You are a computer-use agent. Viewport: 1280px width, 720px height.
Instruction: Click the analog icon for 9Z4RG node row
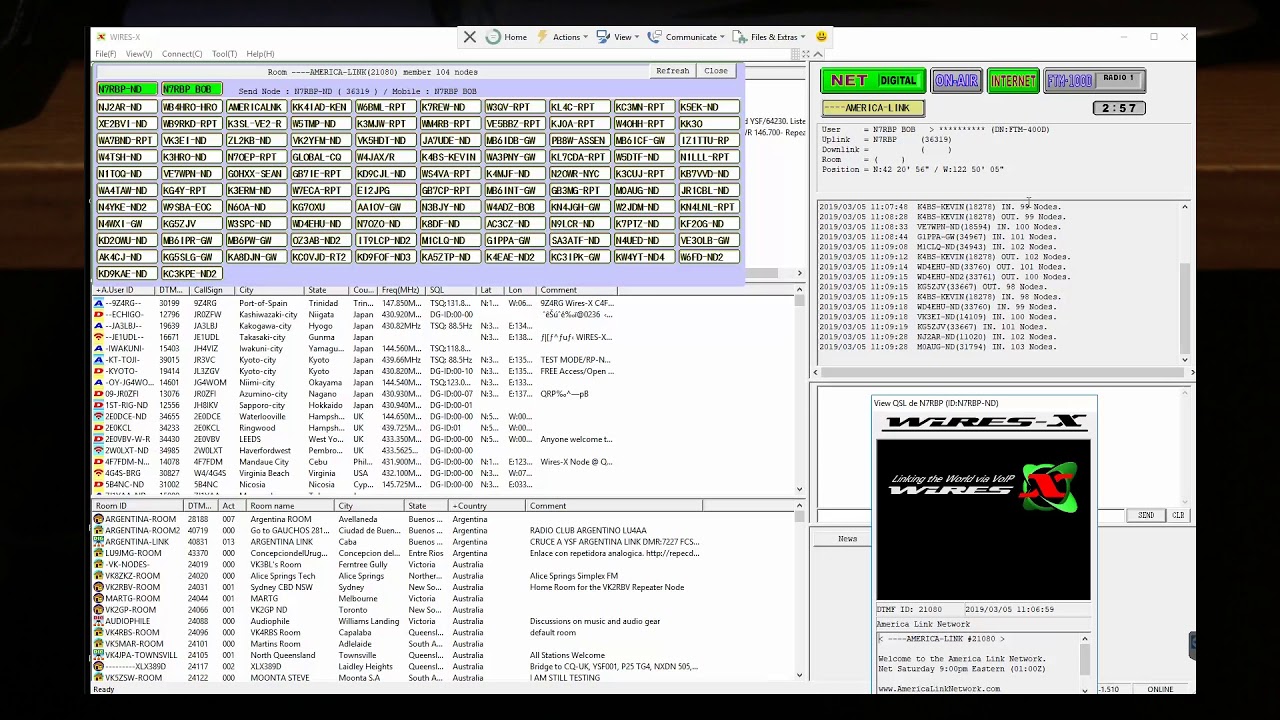coord(98,303)
